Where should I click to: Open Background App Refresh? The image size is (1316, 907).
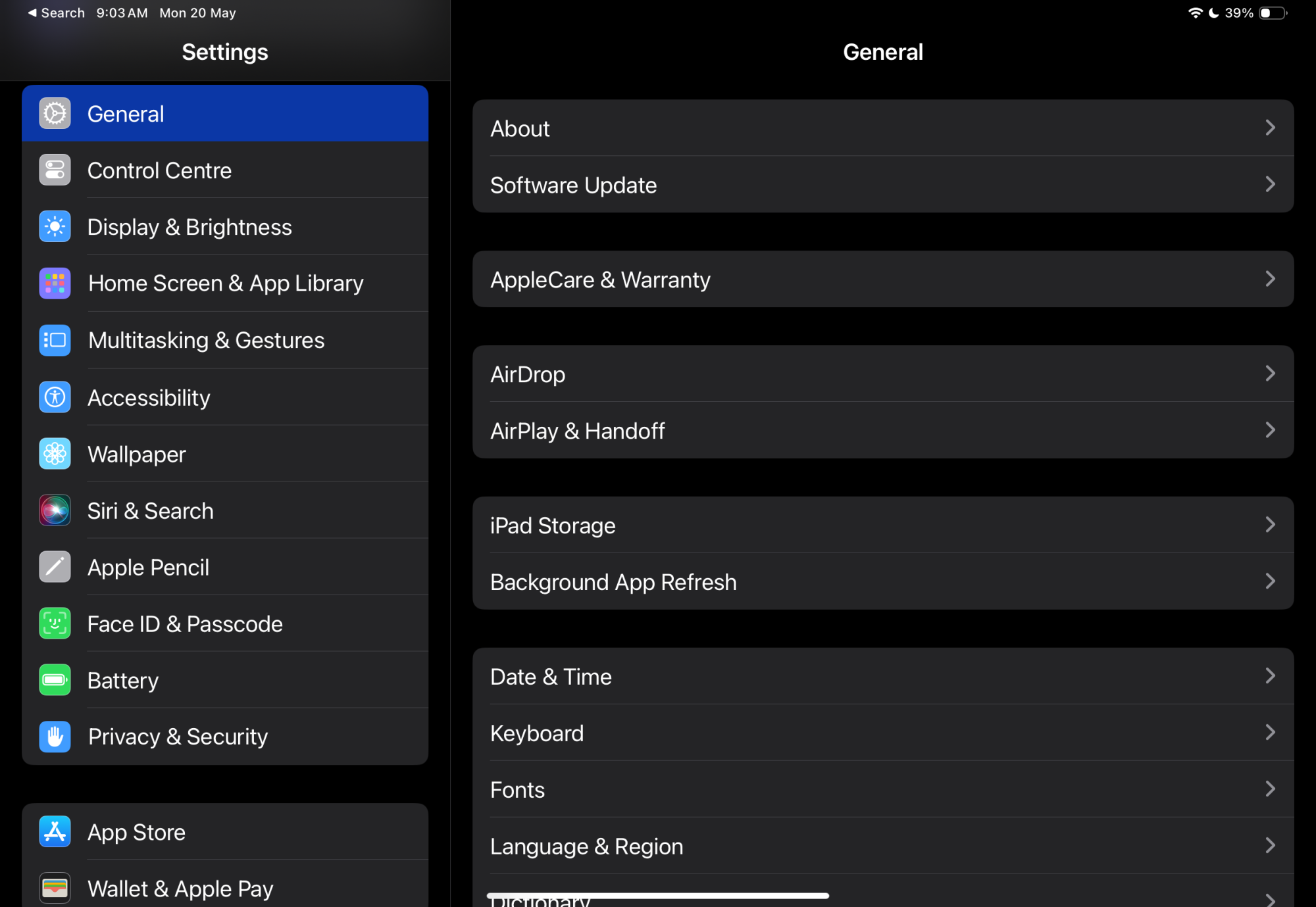883,582
